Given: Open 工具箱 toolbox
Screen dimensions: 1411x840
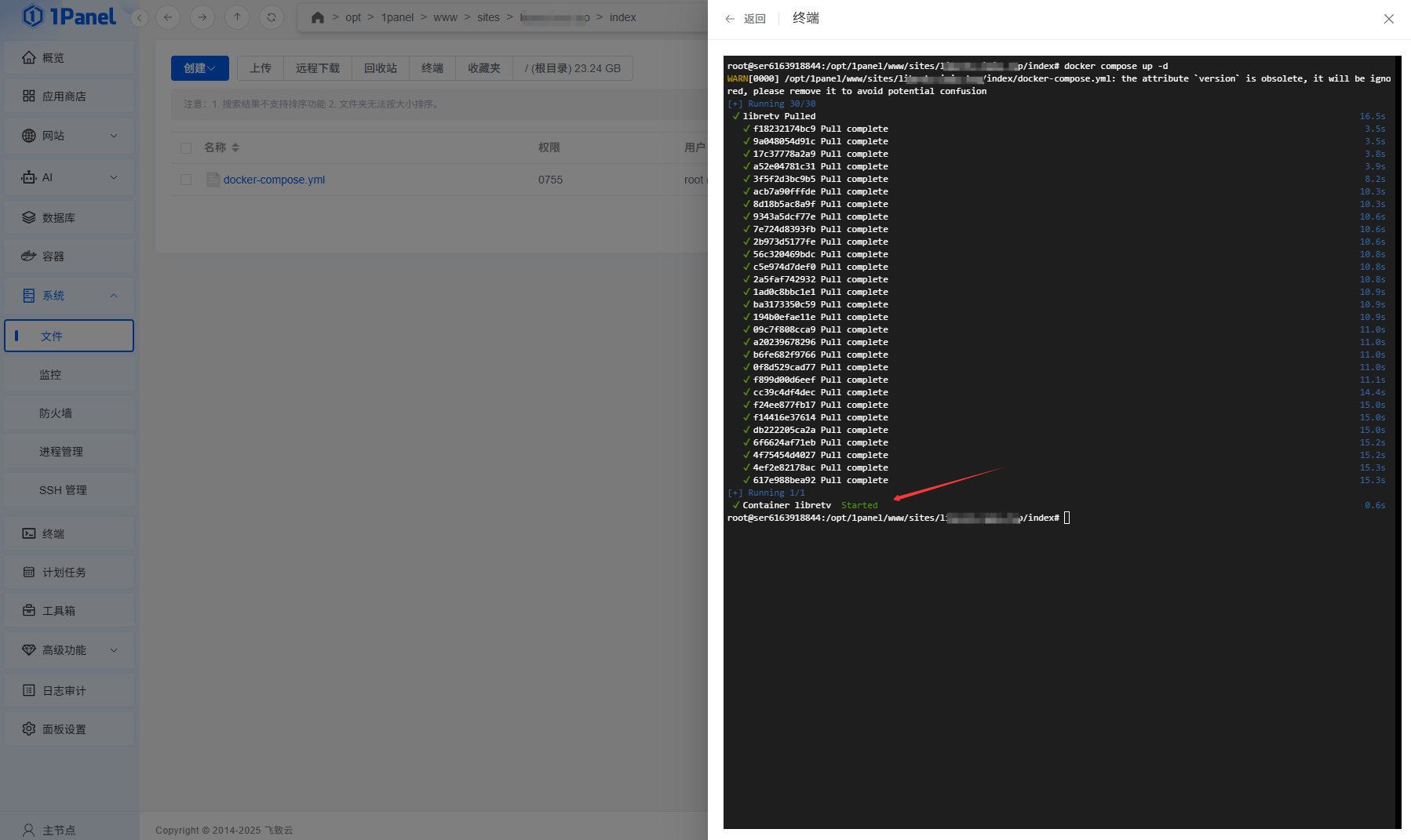Looking at the screenshot, I should [x=69, y=611].
